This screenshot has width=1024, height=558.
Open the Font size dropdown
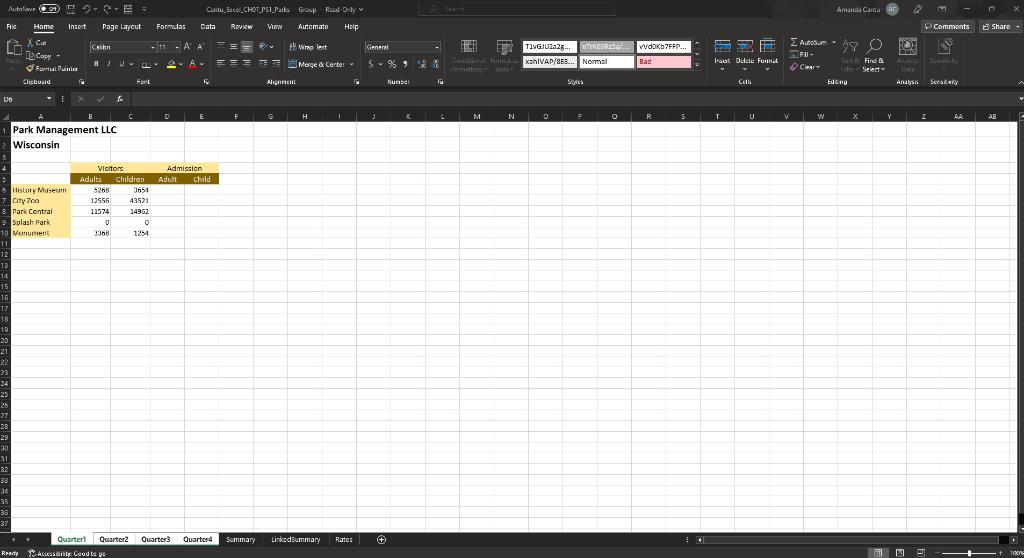pos(177,47)
